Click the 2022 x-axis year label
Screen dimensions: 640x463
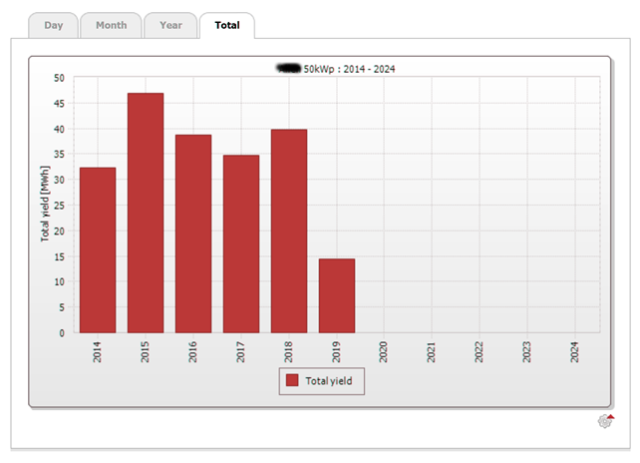click(x=481, y=350)
